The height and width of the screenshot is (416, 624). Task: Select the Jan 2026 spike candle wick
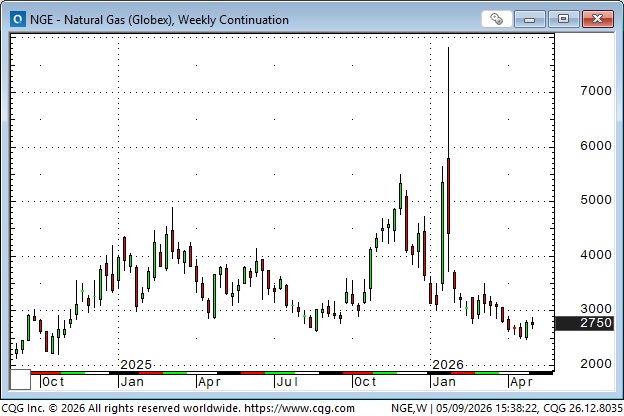448,103
